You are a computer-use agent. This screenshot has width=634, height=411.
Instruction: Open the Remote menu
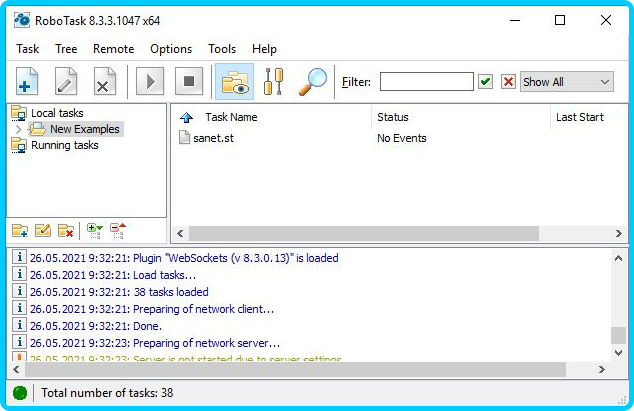[114, 49]
